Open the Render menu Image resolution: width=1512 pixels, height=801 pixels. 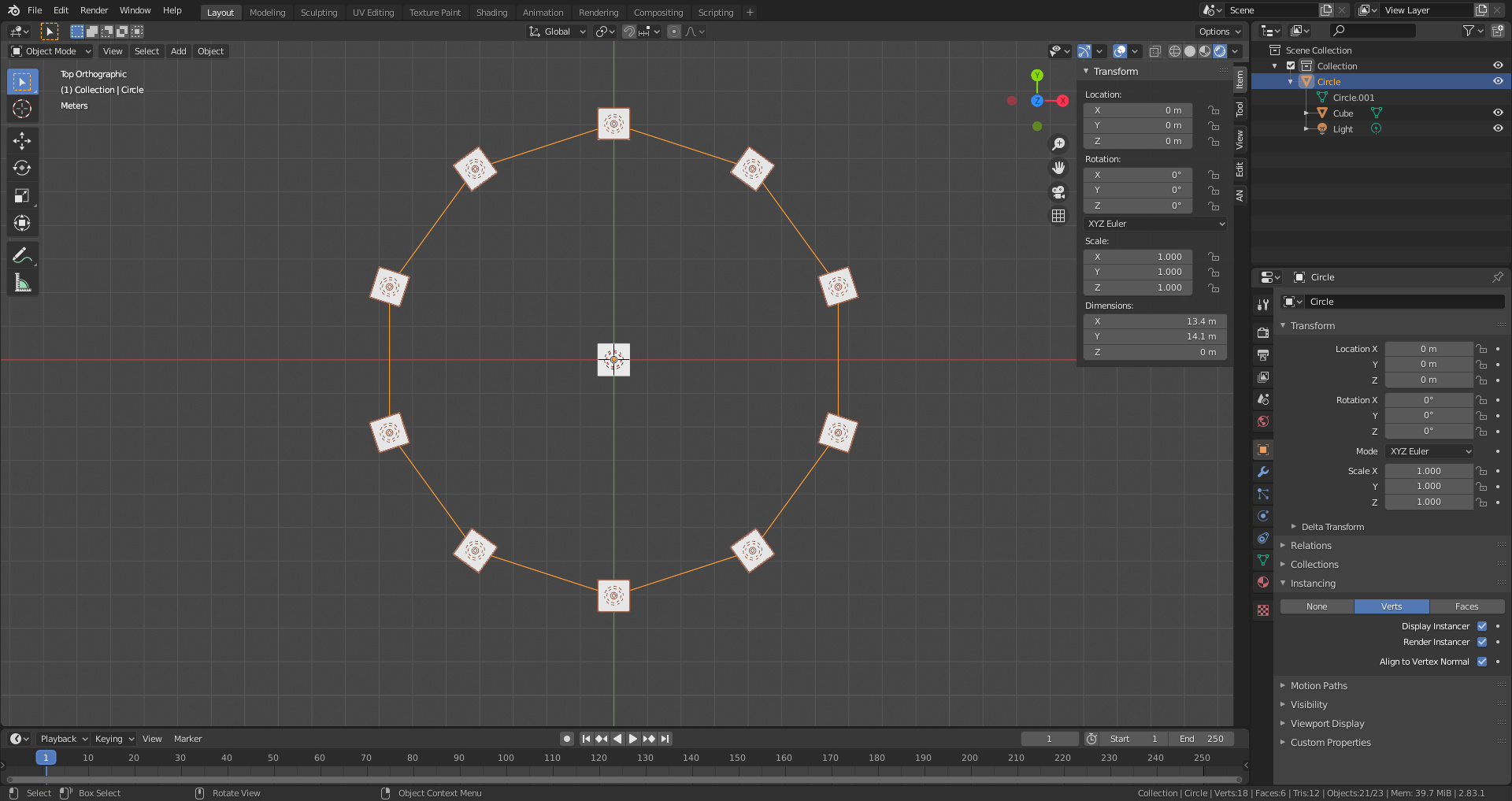pyautogui.click(x=94, y=10)
